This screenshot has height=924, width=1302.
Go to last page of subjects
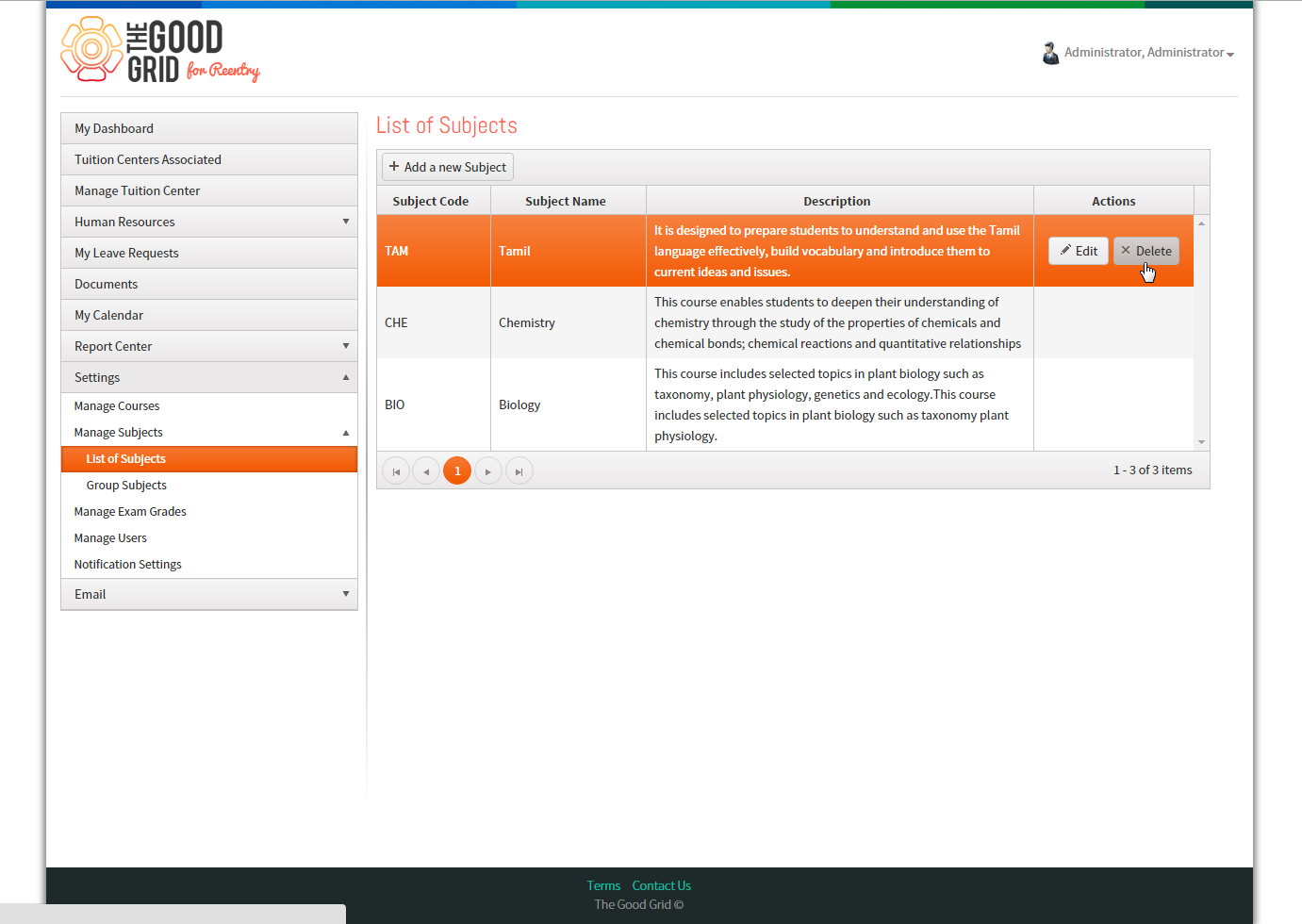(519, 470)
